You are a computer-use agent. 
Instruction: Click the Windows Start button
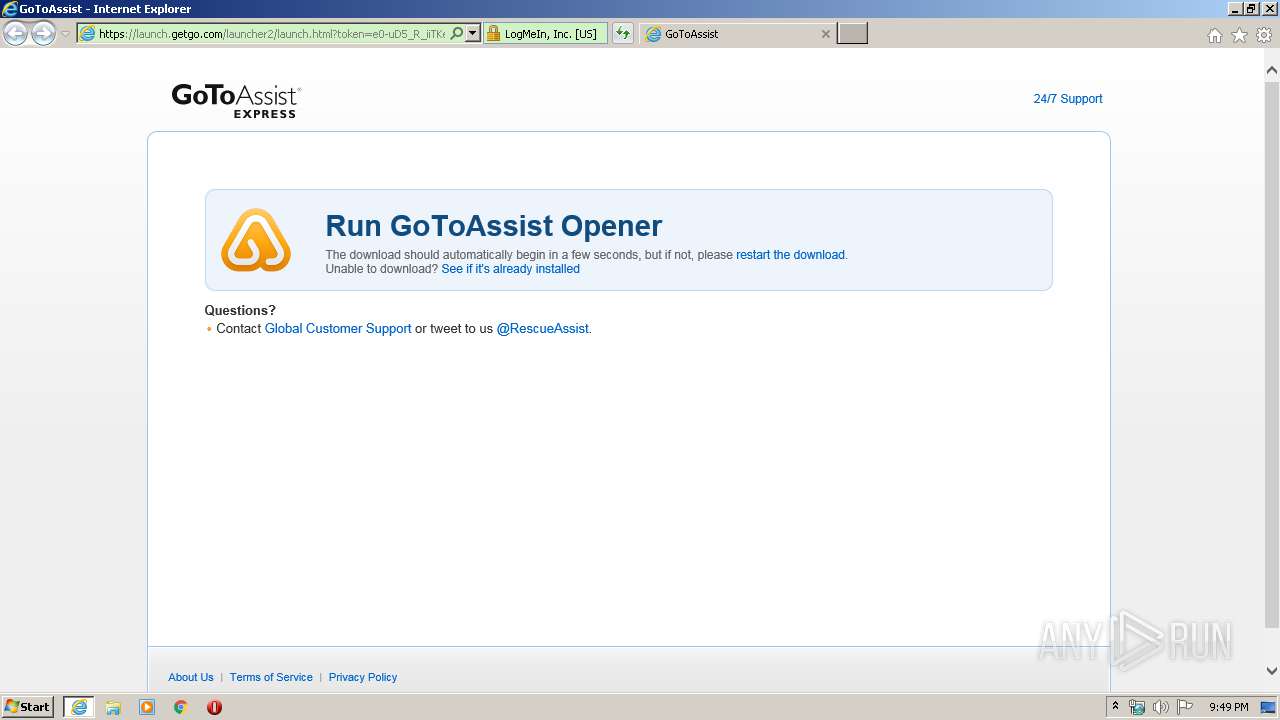coord(28,707)
